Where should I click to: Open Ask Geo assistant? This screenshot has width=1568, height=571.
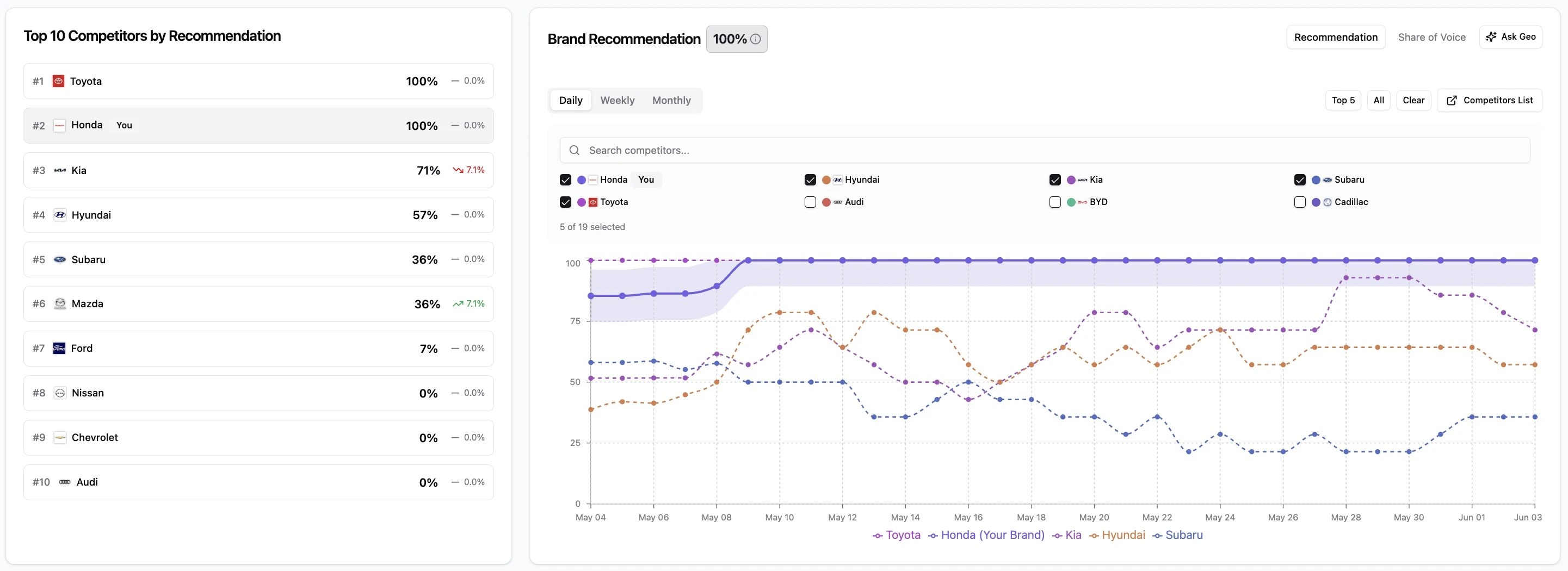coord(1510,37)
